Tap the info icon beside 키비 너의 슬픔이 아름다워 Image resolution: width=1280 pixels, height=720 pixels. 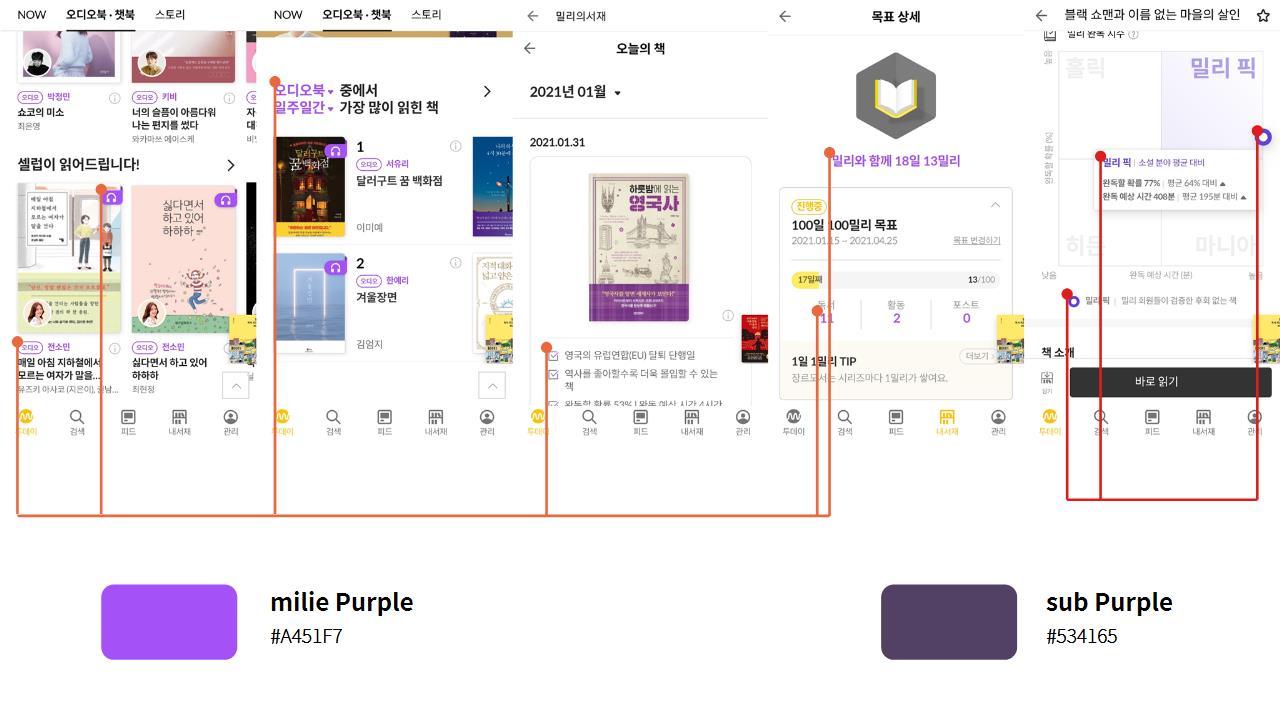229,98
